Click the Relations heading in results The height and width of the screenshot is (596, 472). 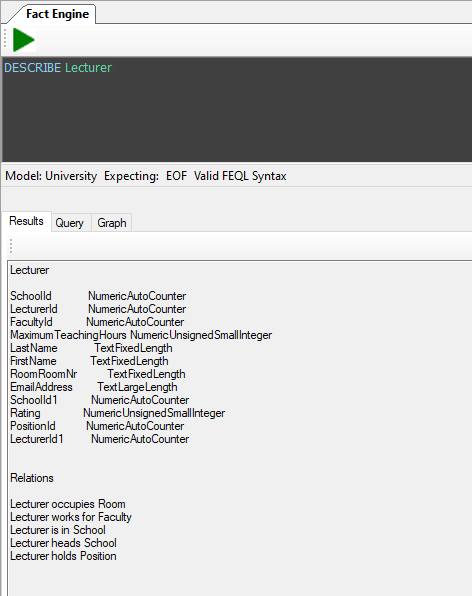(x=32, y=478)
